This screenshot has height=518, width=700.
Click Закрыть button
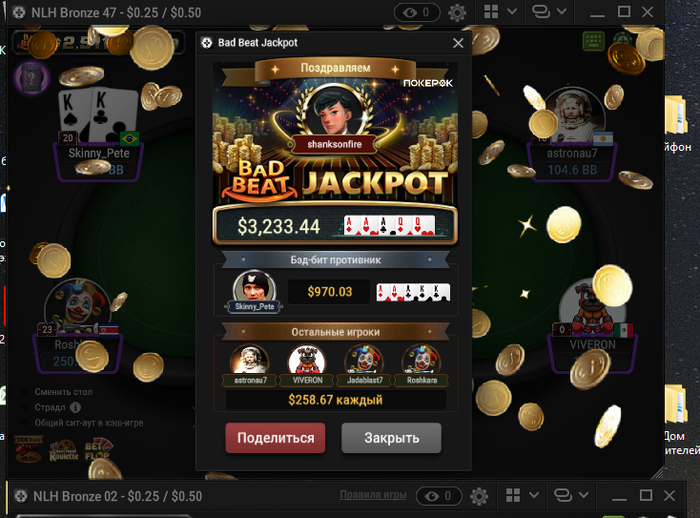pos(392,438)
